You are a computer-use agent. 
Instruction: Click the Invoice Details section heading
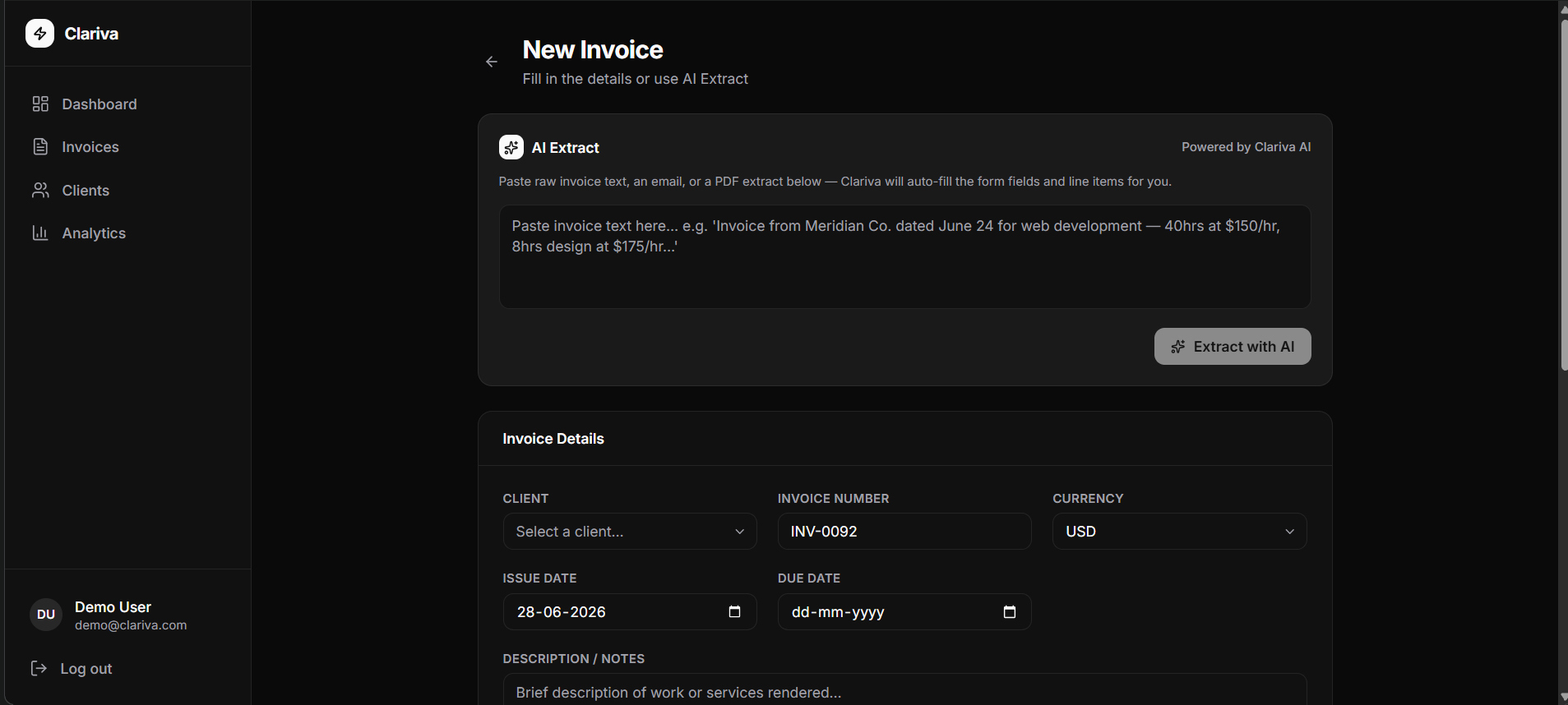pyautogui.click(x=553, y=439)
